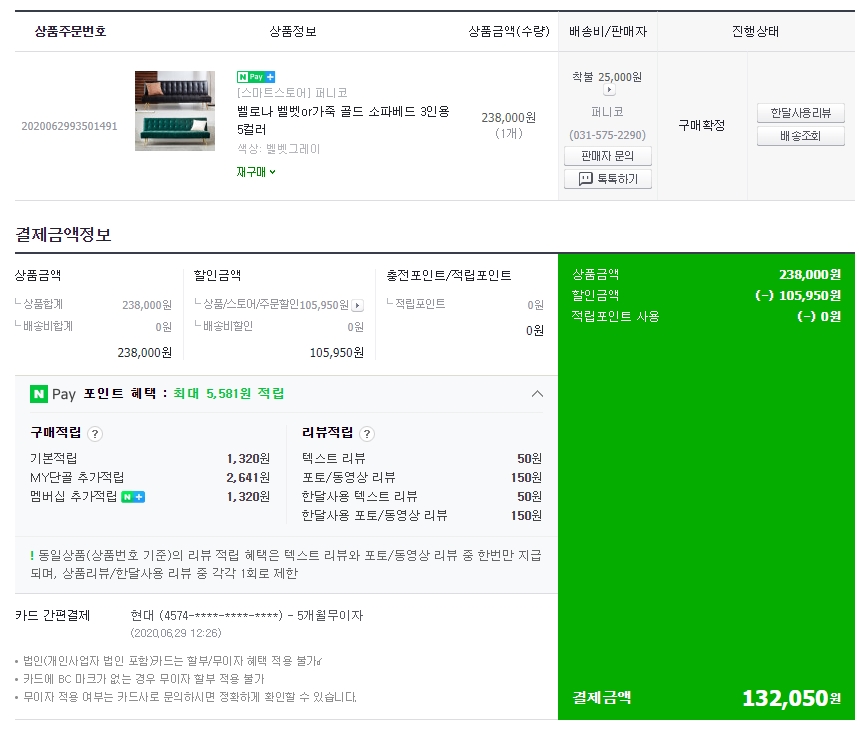Click the 결제금액정보 section heading
The image size is (859, 729).
click(63, 234)
